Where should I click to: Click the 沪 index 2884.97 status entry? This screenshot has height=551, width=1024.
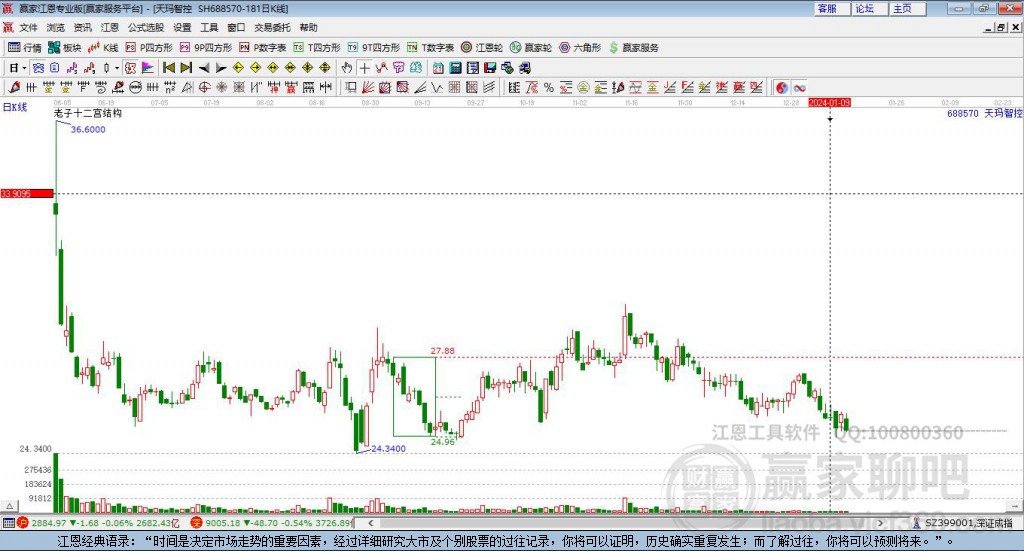point(98,523)
